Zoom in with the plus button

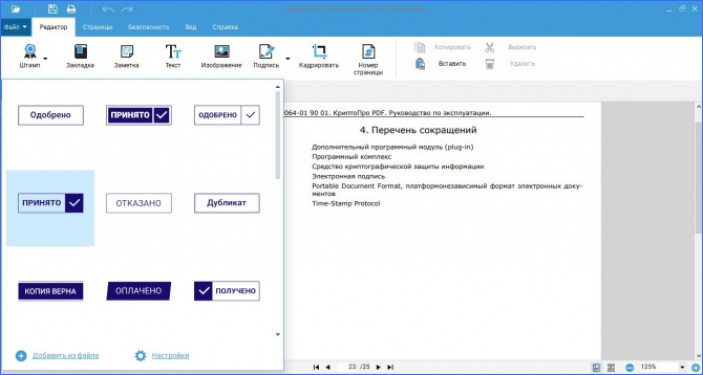695,368
